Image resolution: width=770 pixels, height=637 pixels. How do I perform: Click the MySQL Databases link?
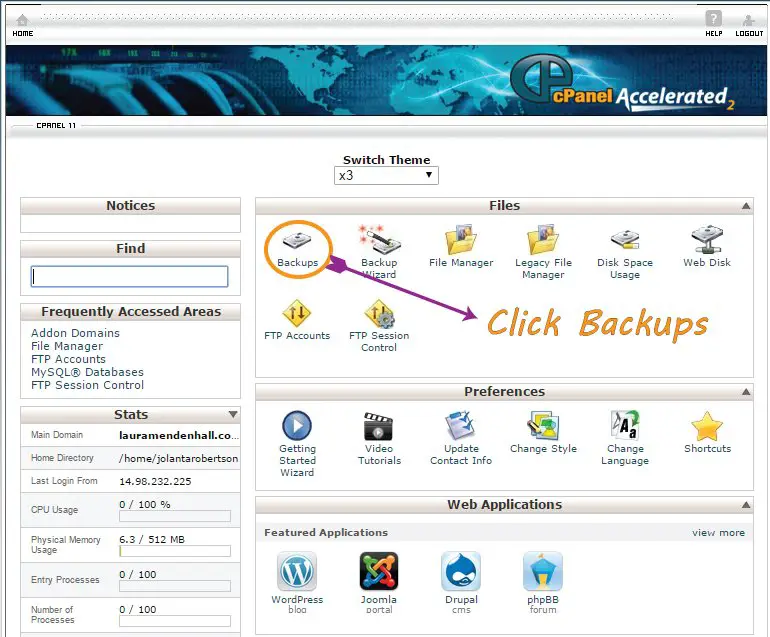tap(87, 372)
